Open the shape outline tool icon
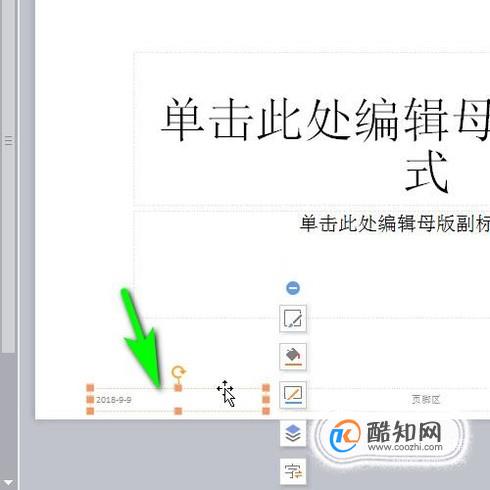Viewport: 490px width, 490px height. 293,395
